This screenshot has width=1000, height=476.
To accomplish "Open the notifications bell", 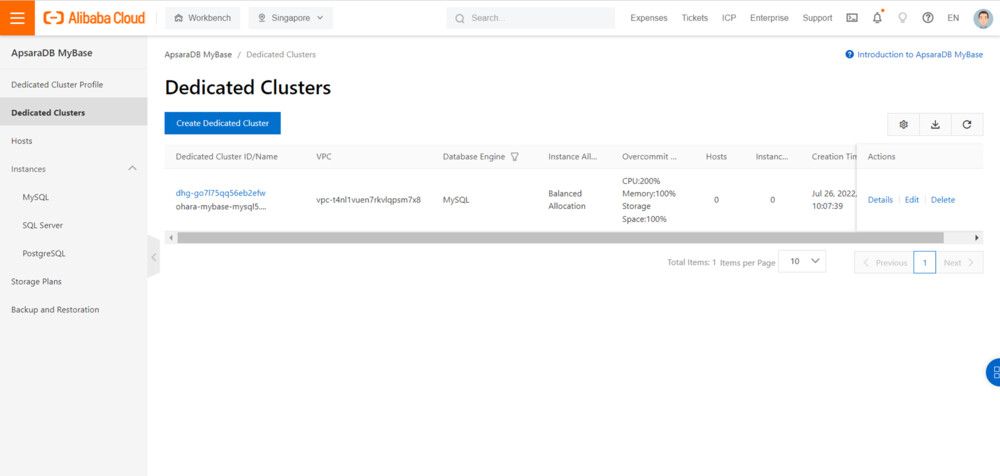I will [x=878, y=18].
